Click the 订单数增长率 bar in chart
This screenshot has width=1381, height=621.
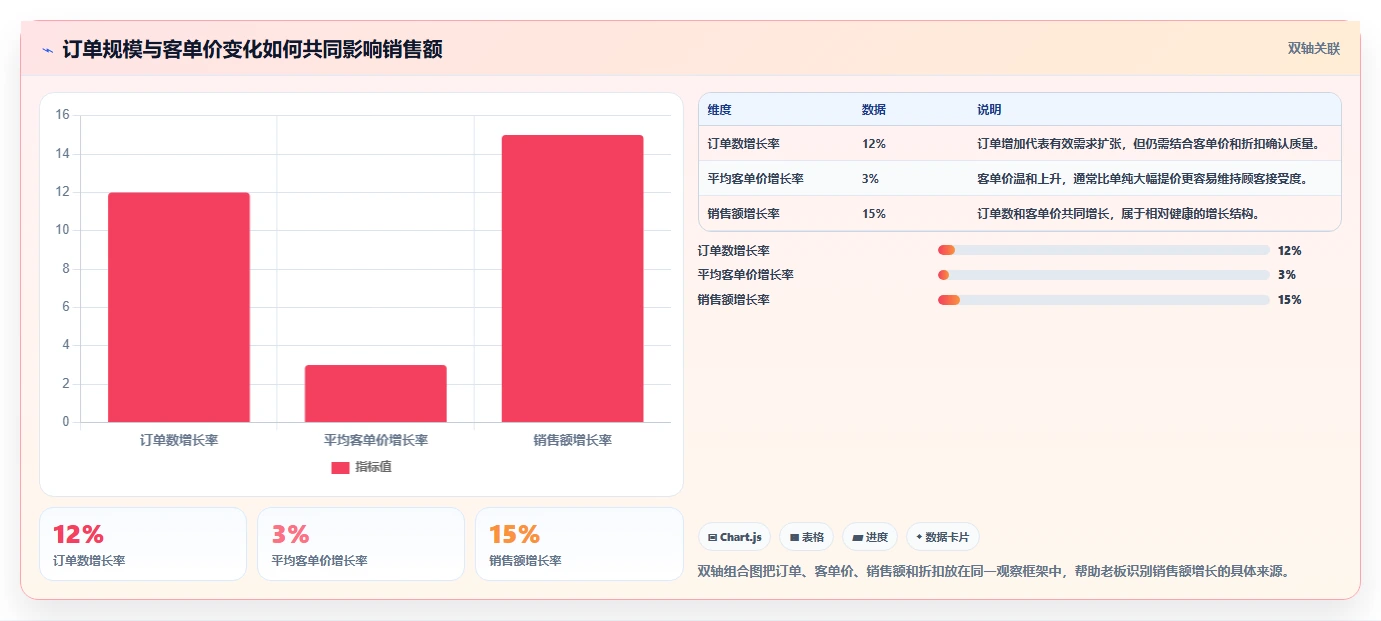[x=179, y=307]
